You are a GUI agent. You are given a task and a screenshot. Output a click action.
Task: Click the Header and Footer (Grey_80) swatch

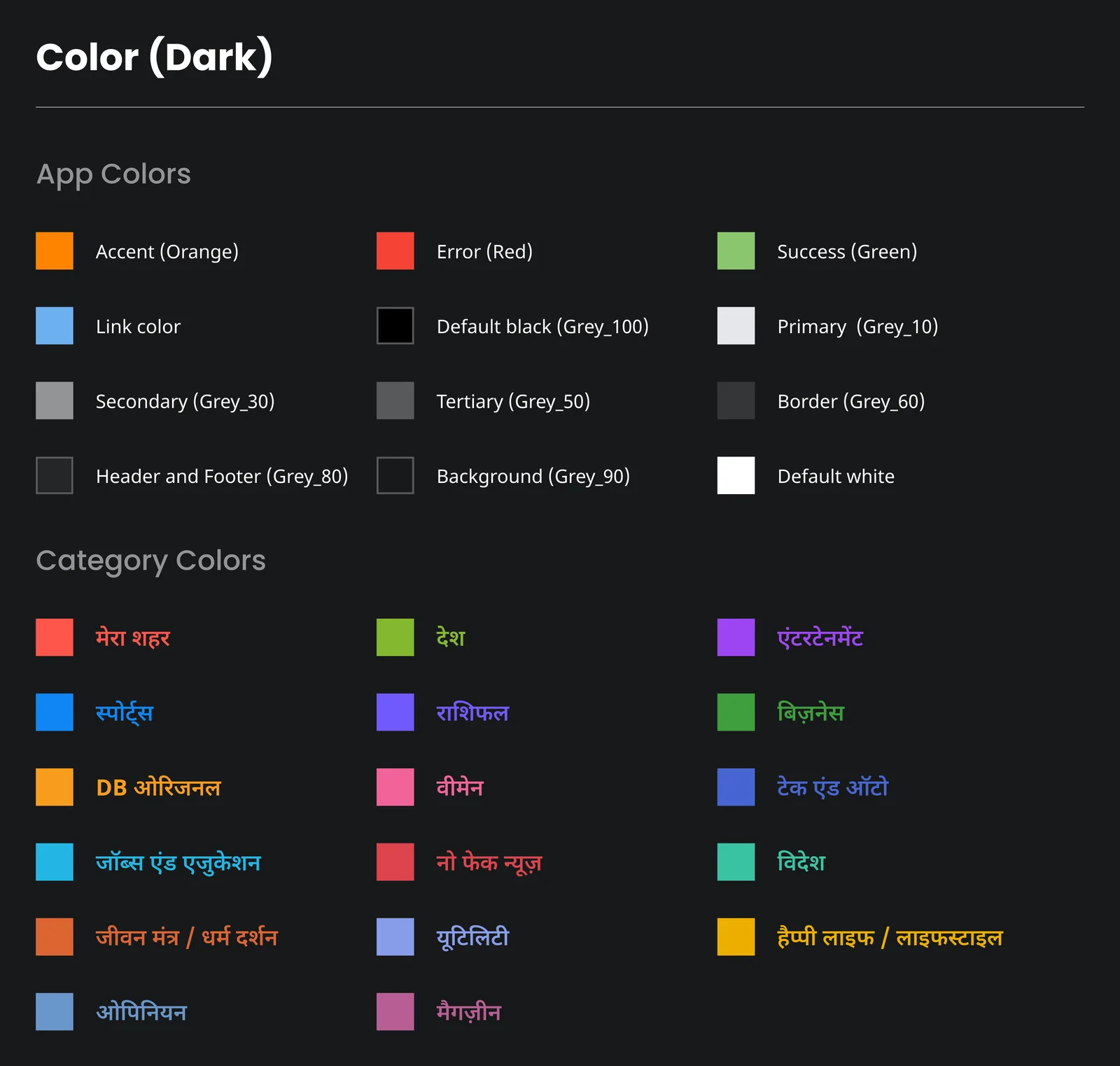pyautogui.click(x=55, y=475)
